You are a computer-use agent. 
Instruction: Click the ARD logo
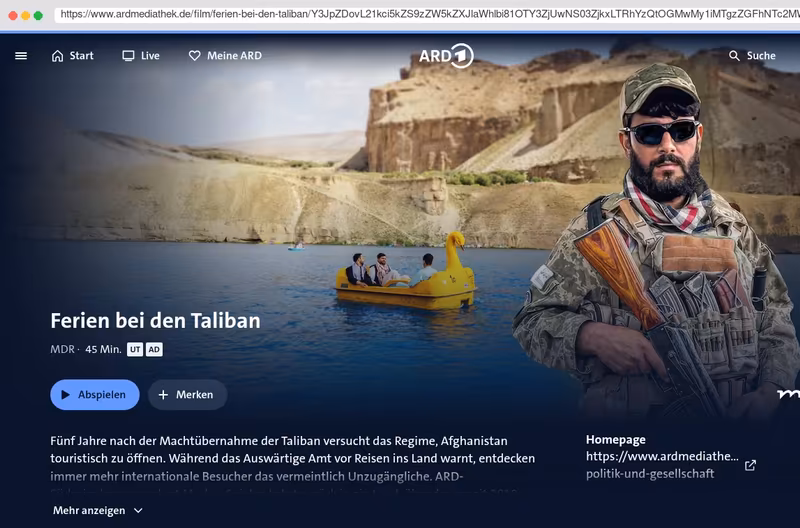[446, 55]
